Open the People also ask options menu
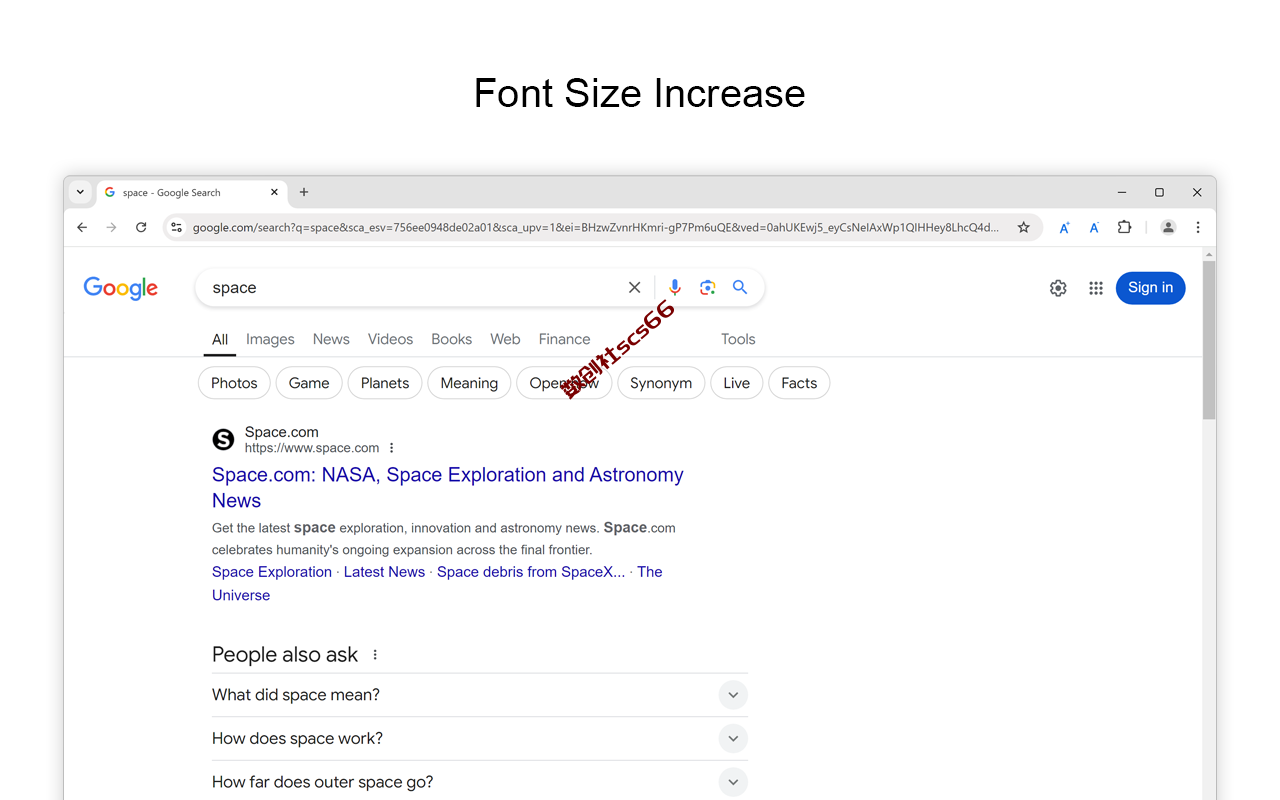This screenshot has height=800, width=1280. tap(375, 655)
